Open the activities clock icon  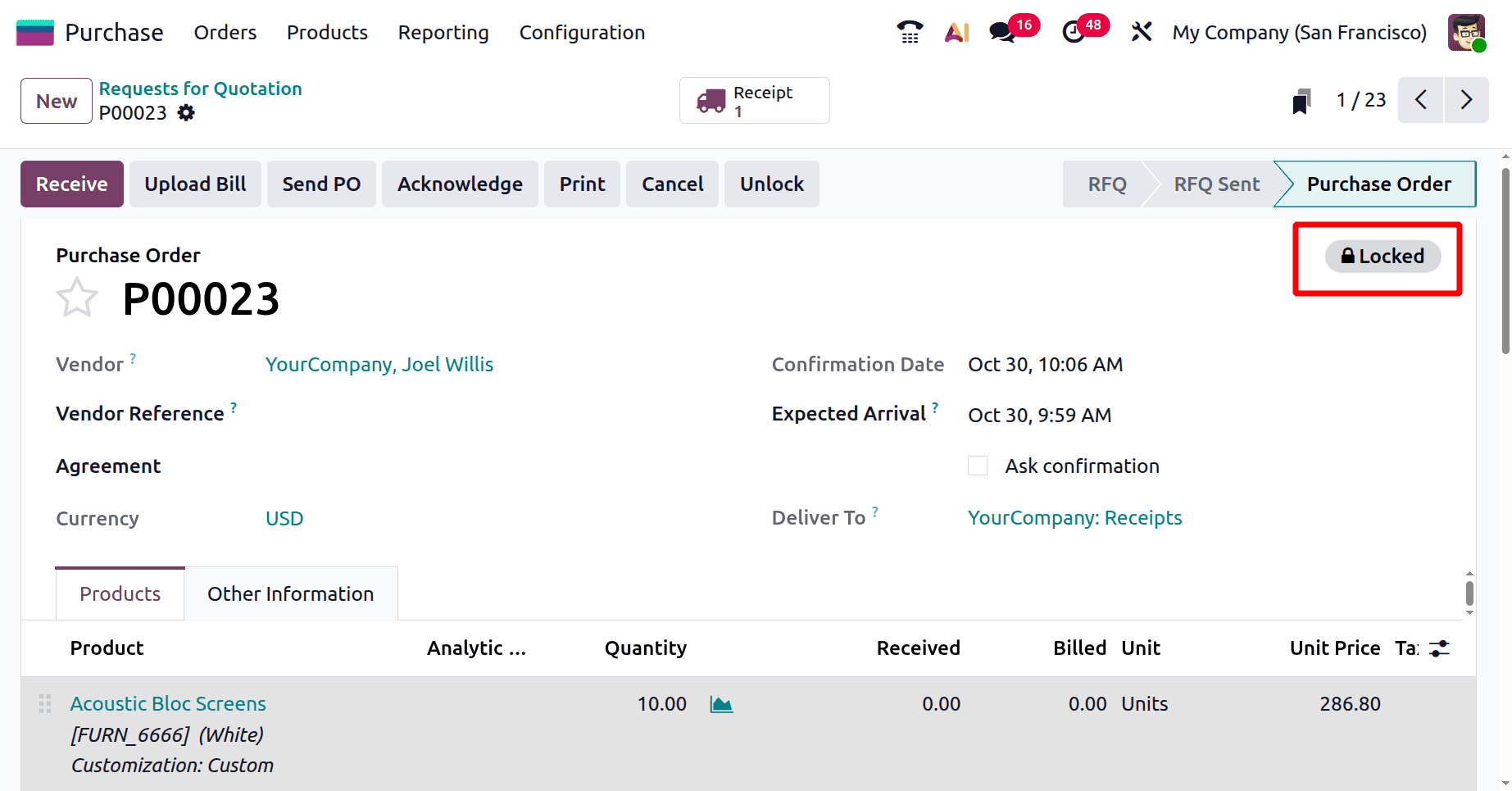pos(1074,32)
